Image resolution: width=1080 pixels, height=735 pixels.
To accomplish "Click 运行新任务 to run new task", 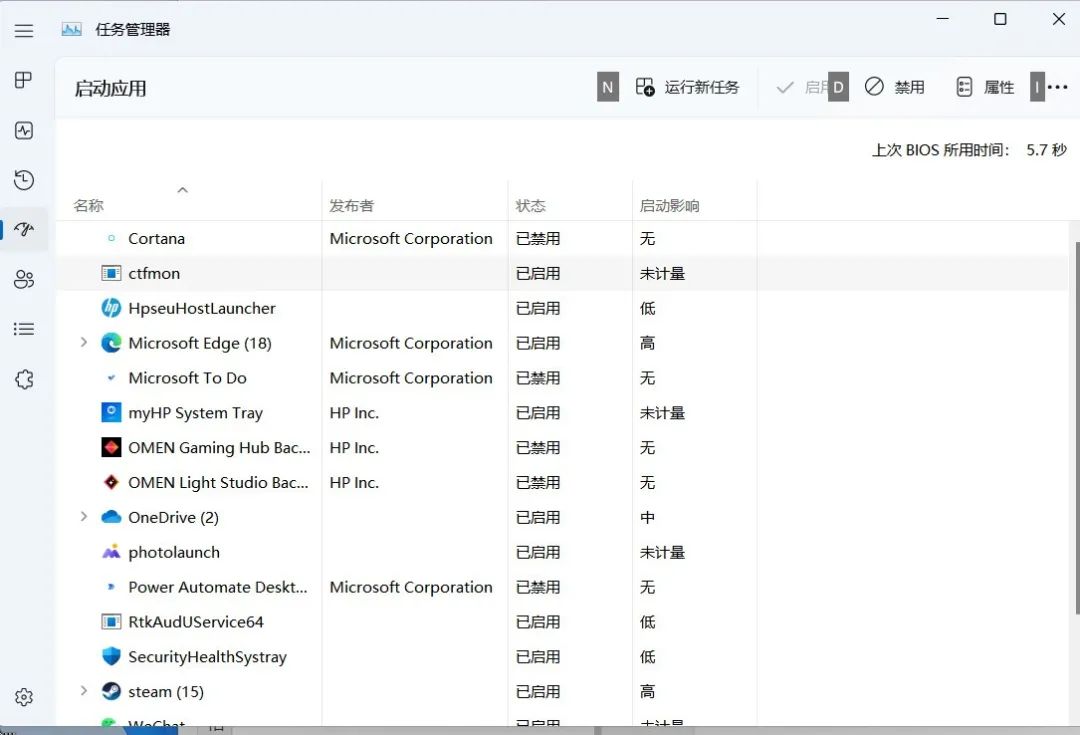I will [x=687, y=87].
